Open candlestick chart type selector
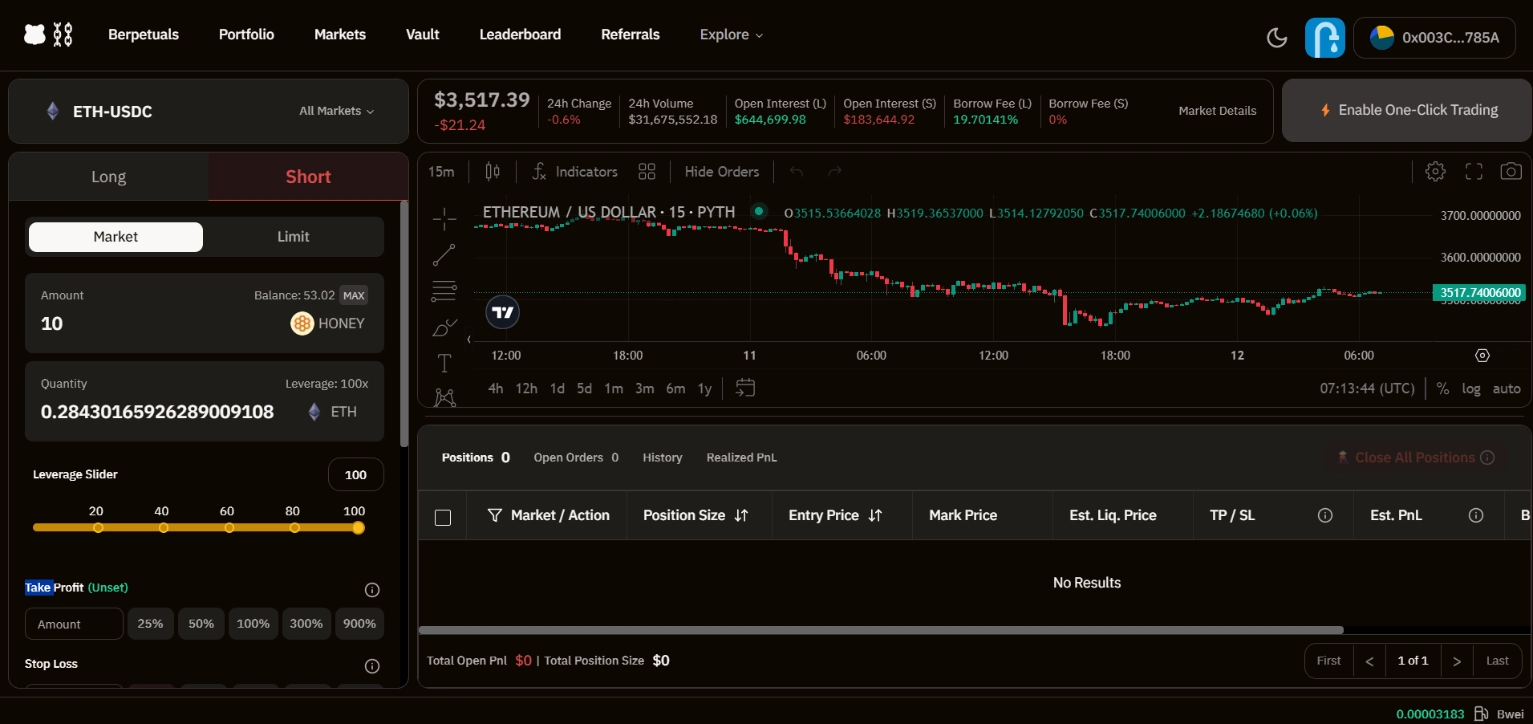1533x724 pixels. coord(492,171)
